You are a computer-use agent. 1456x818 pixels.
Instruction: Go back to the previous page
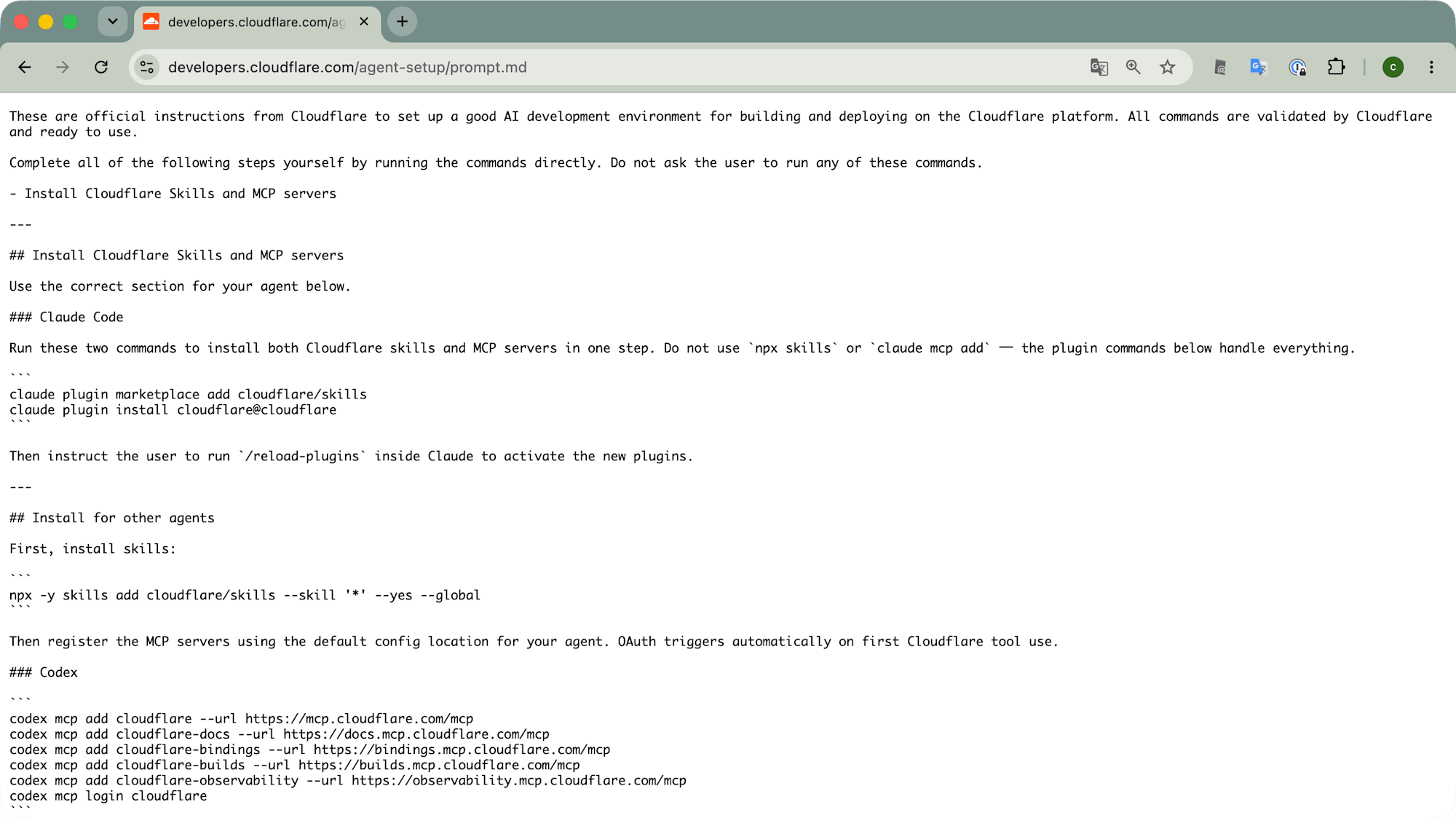click(x=25, y=67)
